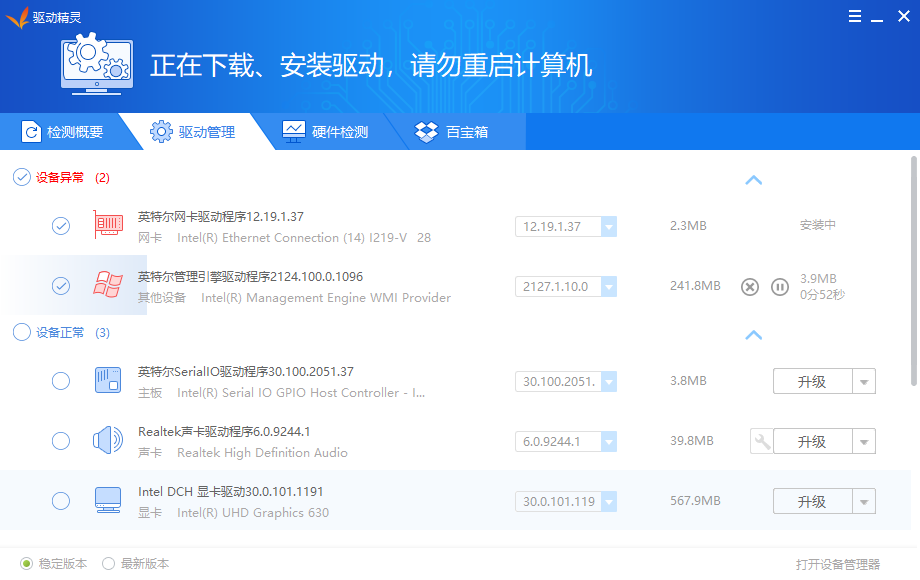The height and width of the screenshot is (580, 920).
Task: Switch to the 硬件检测 tab
Action: click(325, 132)
